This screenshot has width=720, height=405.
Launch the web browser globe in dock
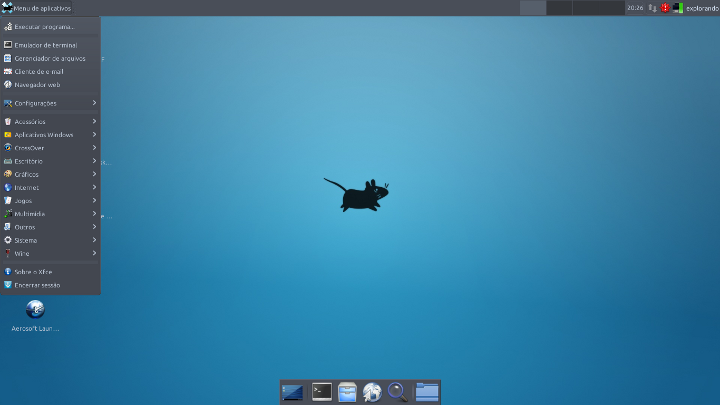tap(372, 393)
